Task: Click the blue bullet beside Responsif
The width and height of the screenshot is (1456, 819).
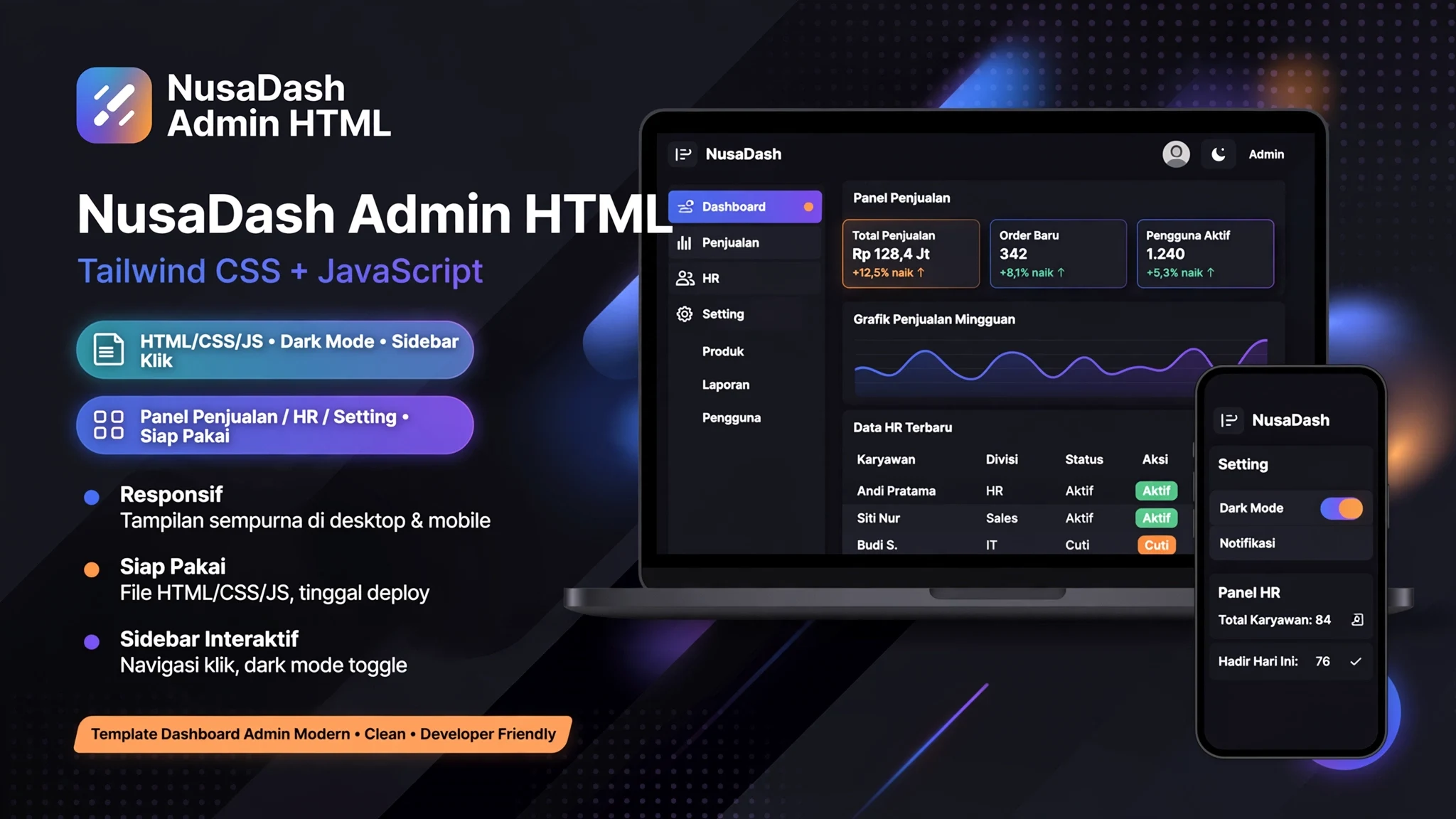Action: point(92,497)
